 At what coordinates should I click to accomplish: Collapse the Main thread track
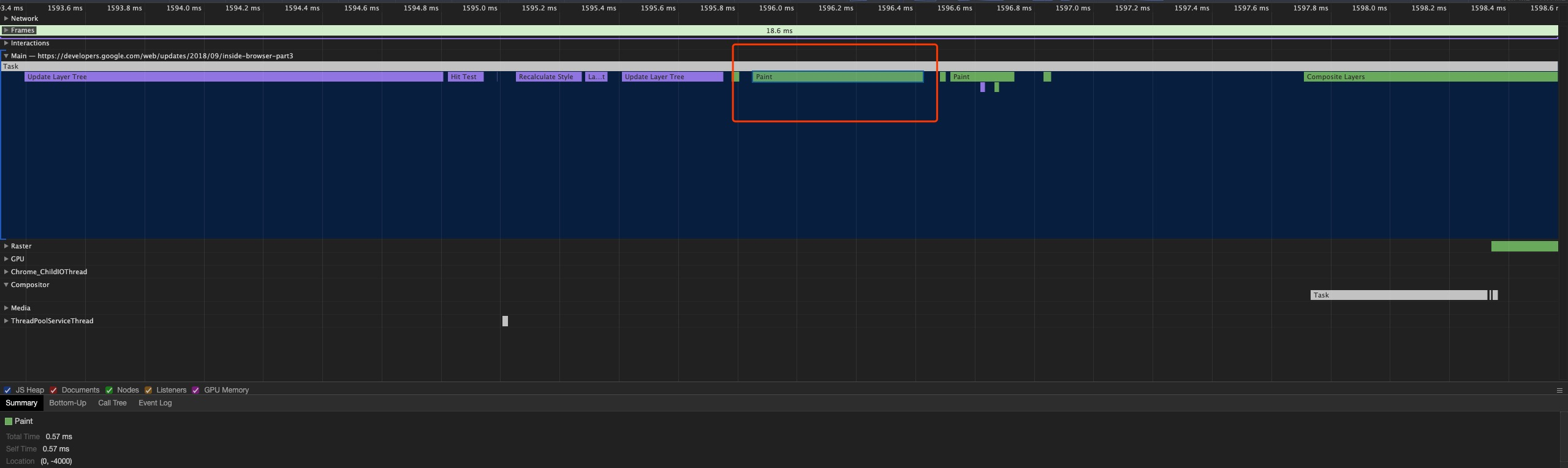point(6,56)
